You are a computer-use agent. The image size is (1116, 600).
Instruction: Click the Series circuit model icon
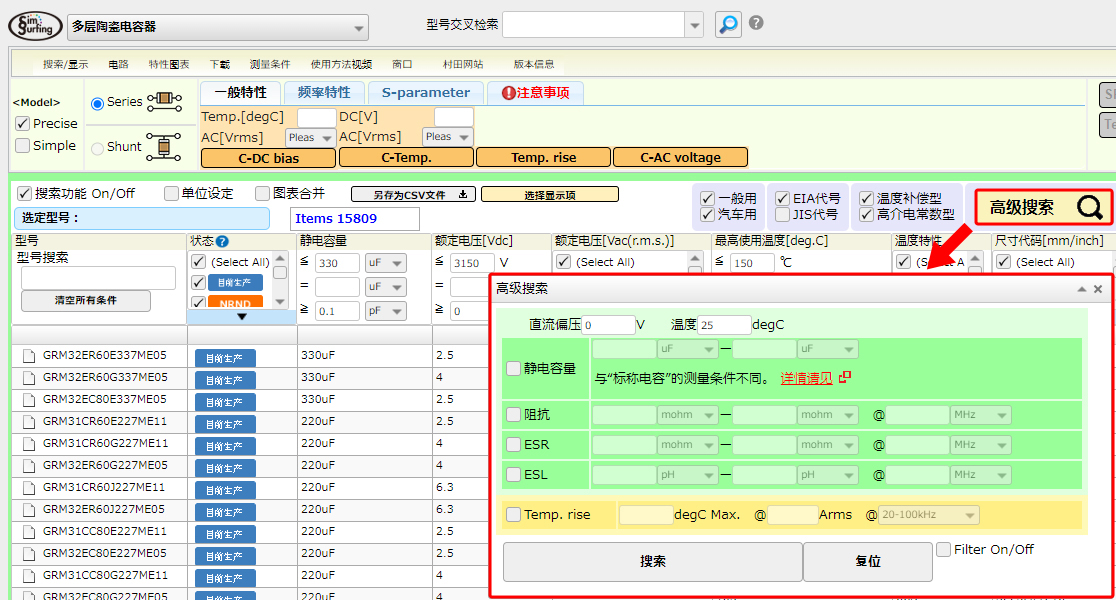click(x=164, y=101)
